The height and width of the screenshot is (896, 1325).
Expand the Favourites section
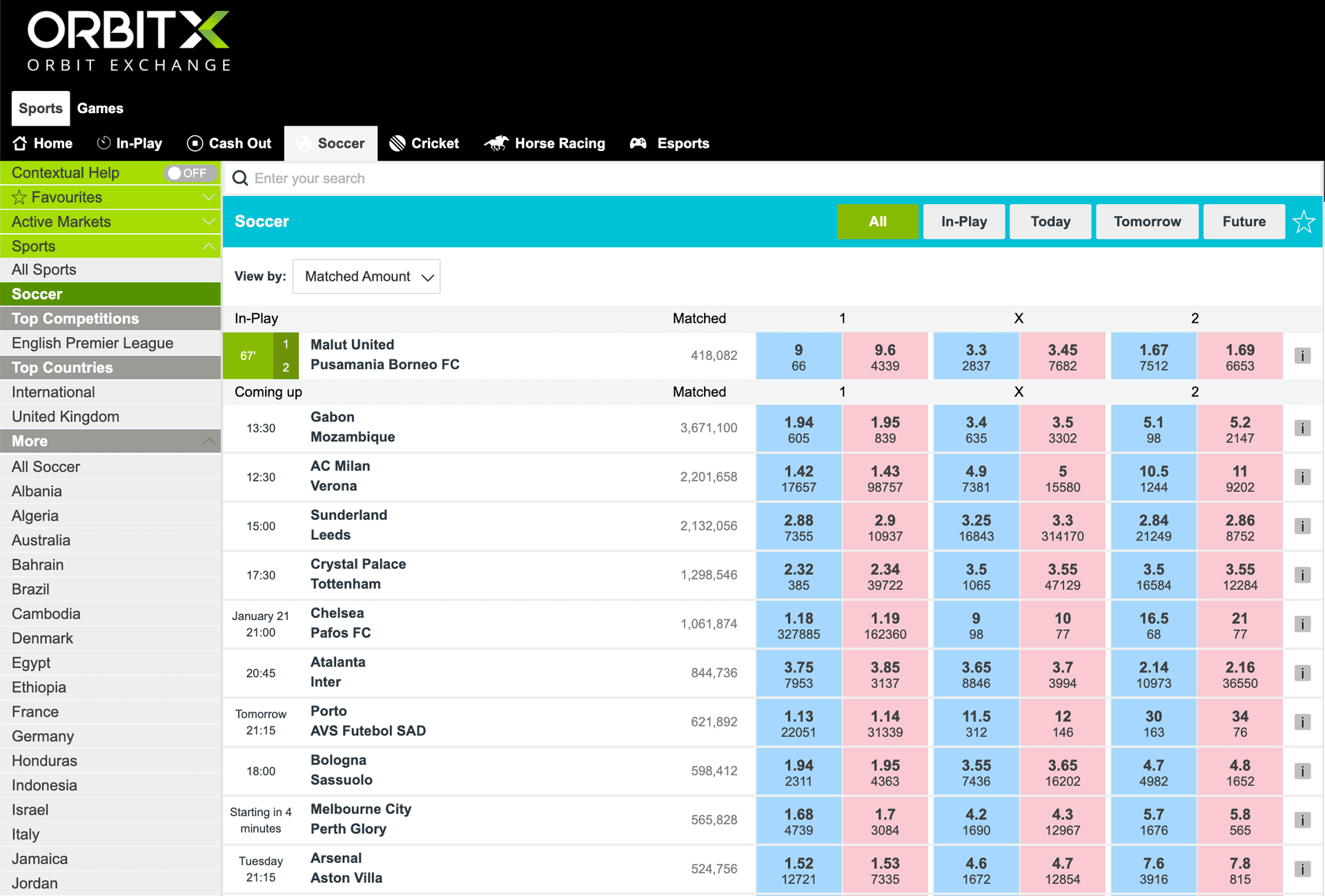208,197
